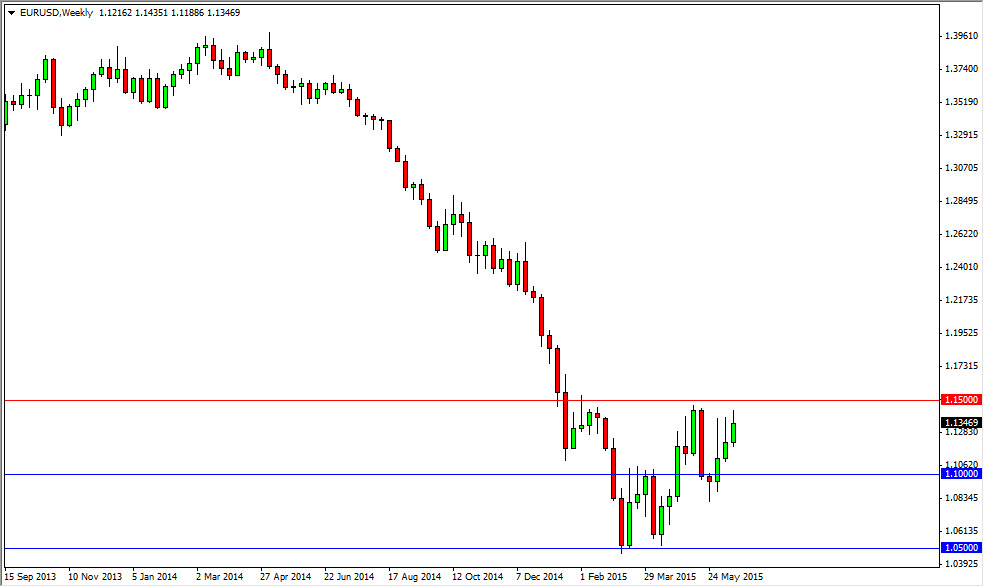Click the open price value 1.12162
The height and width of the screenshot is (587, 984).
tap(115, 14)
